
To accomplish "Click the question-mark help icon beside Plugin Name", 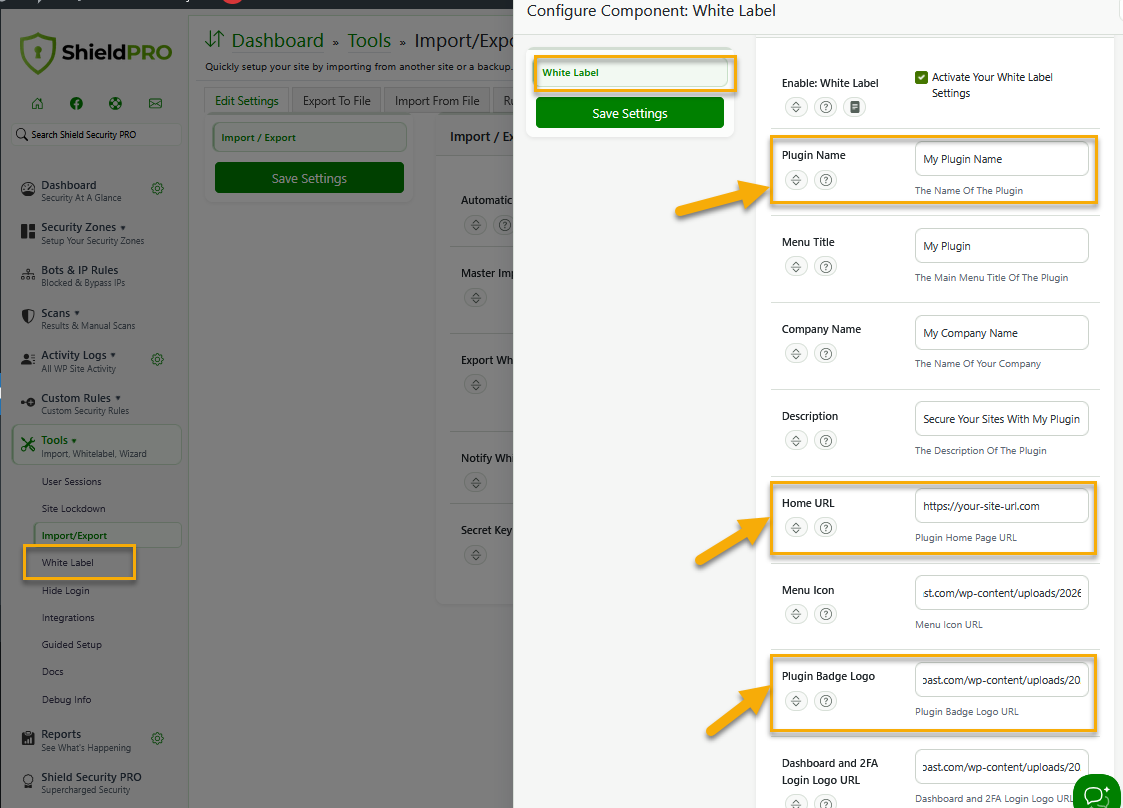I will pos(825,180).
